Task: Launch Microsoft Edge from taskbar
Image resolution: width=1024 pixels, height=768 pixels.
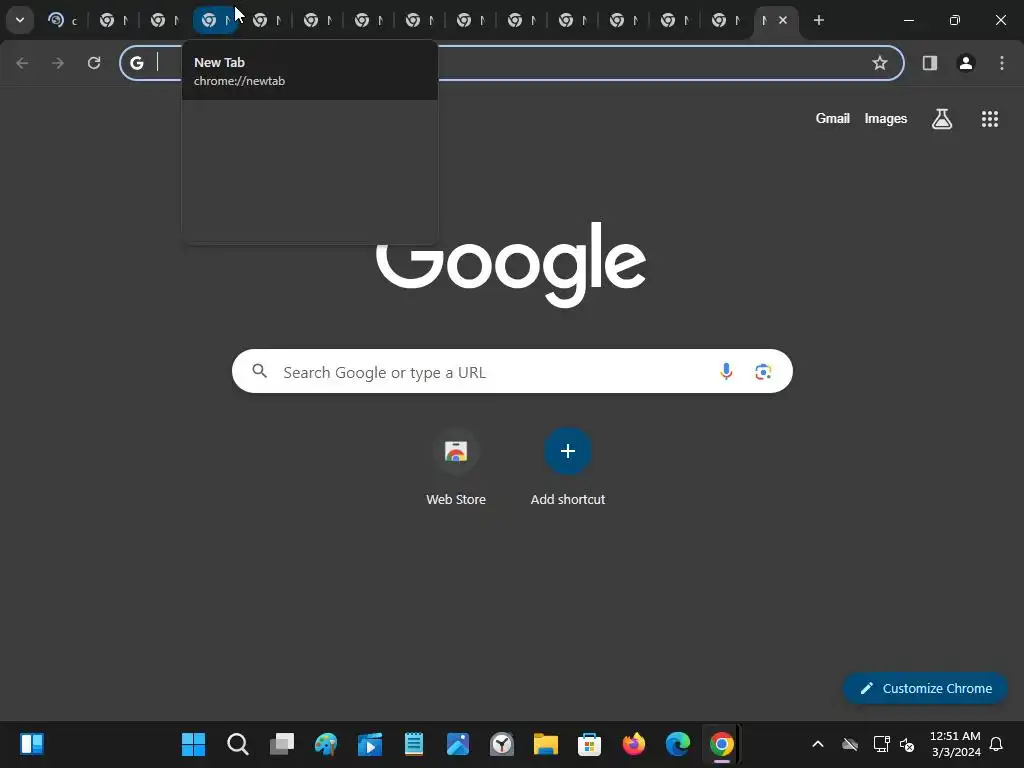Action: pyautogui.click(x=678, y=744)
